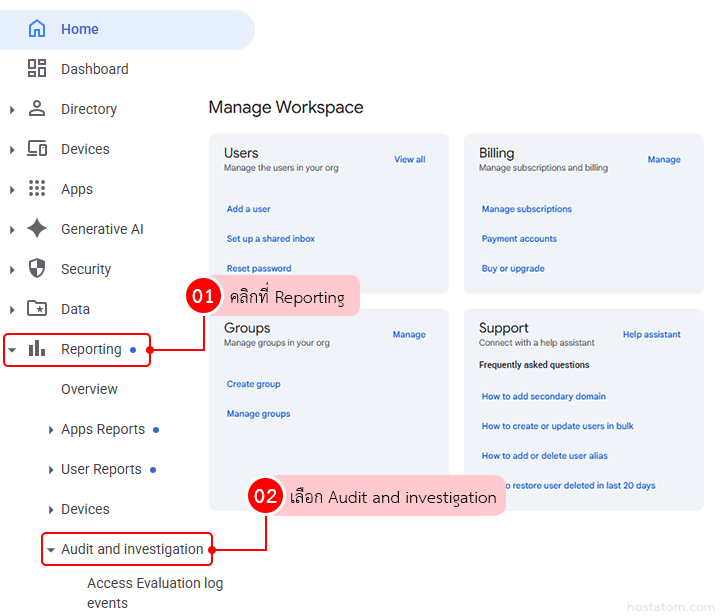Click the Create group link
This screenshot has width=720, height=616.
point(253,384)
